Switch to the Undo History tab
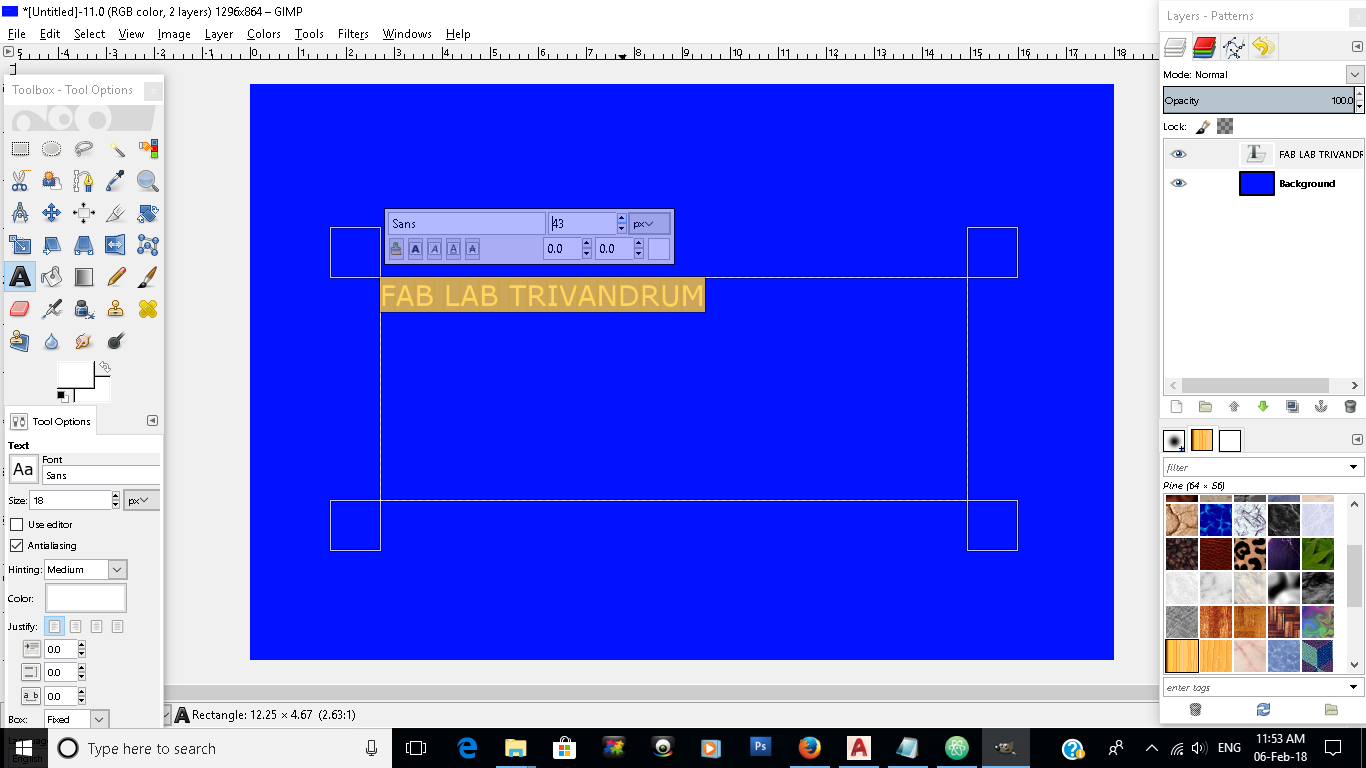 1263,46
